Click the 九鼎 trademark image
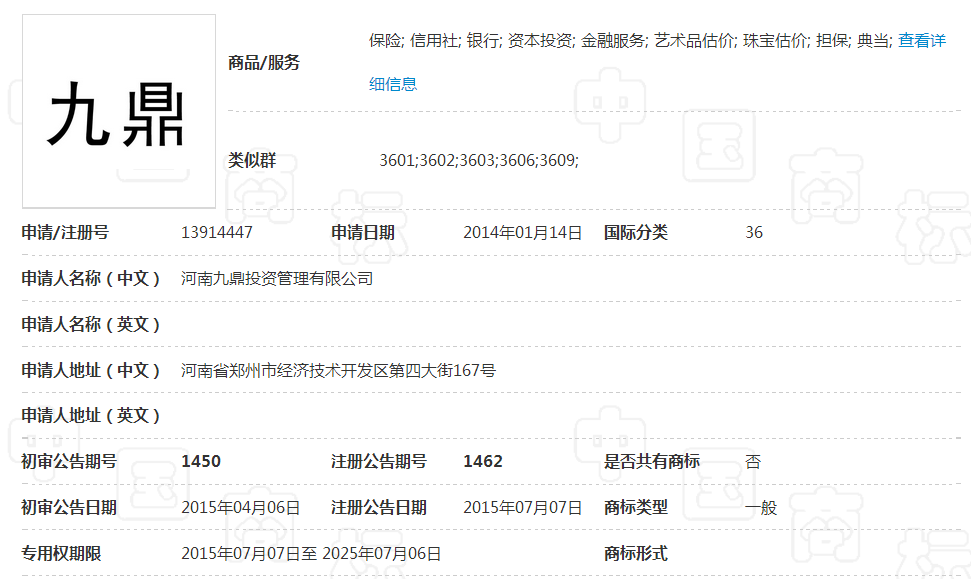Viewport: 971px width, 579px height. pos(119,110)
